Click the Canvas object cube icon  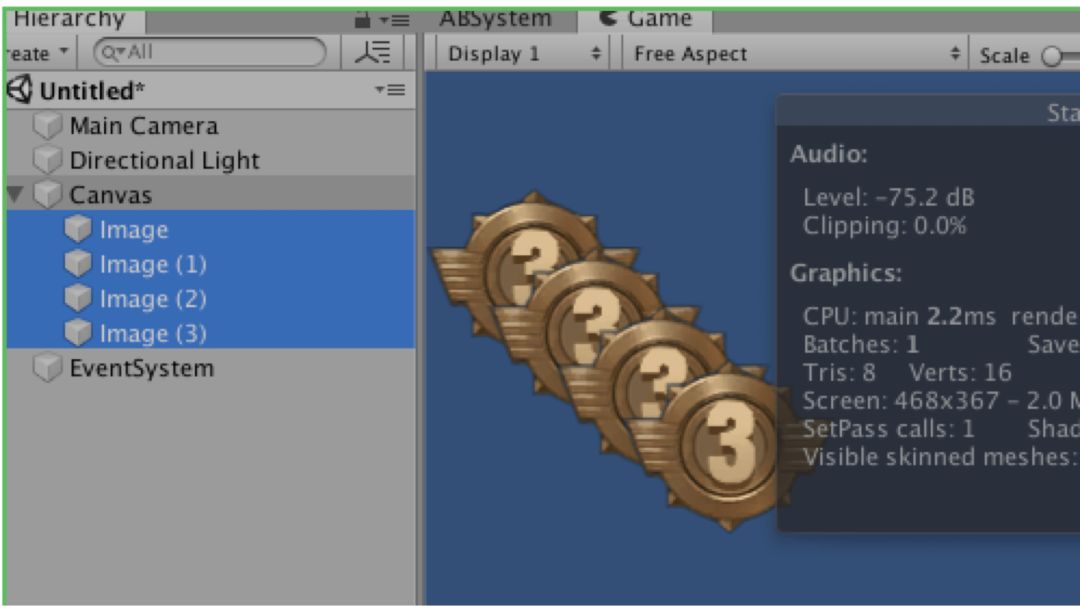48,194
